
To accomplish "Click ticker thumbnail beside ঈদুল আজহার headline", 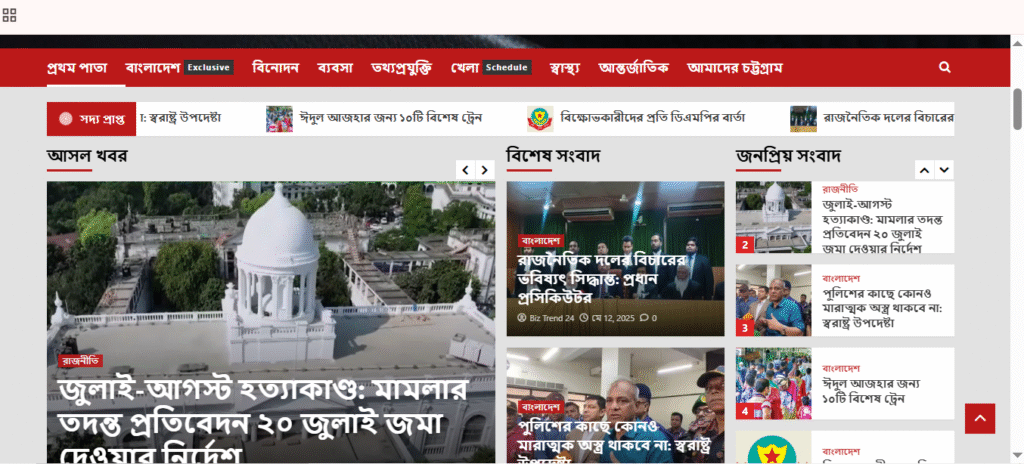I will coord(279,119).
